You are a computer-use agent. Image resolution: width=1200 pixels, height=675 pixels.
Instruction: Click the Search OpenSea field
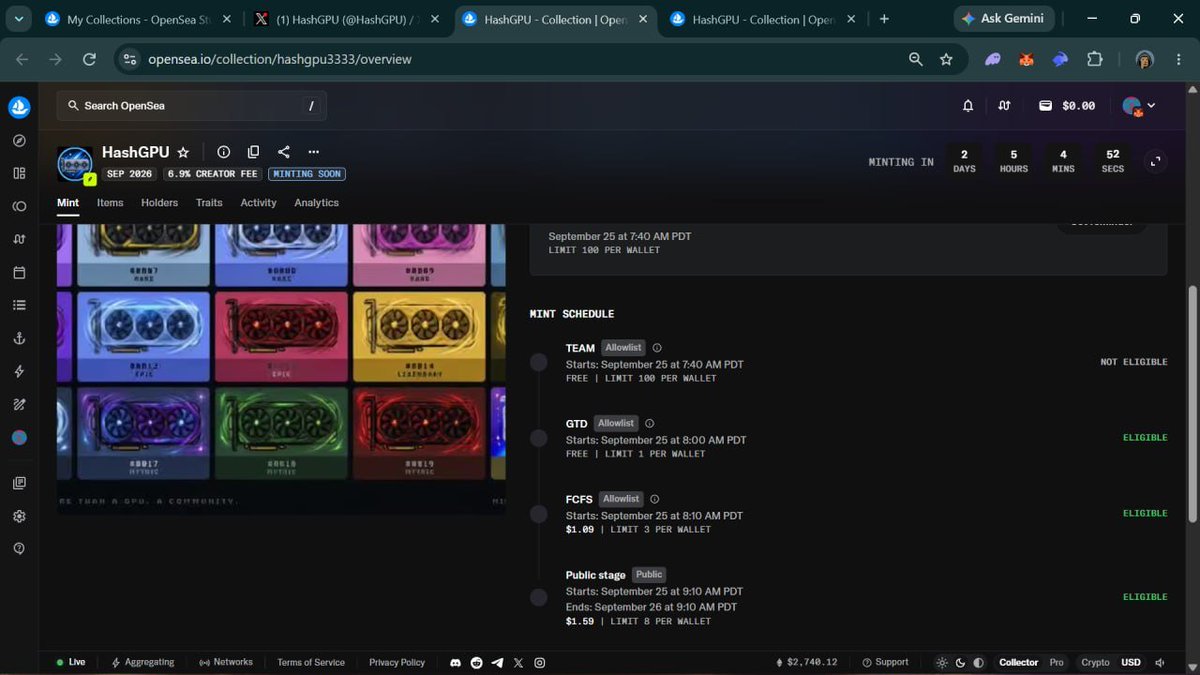tap(191, 106)
